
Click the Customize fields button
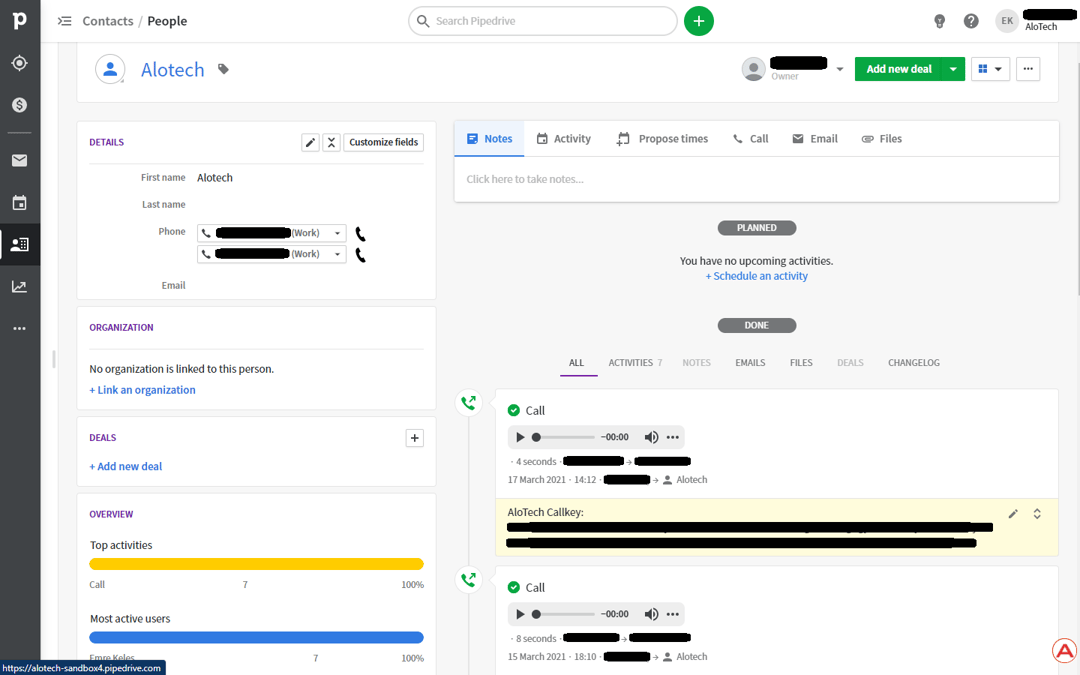tap(383, 142)
